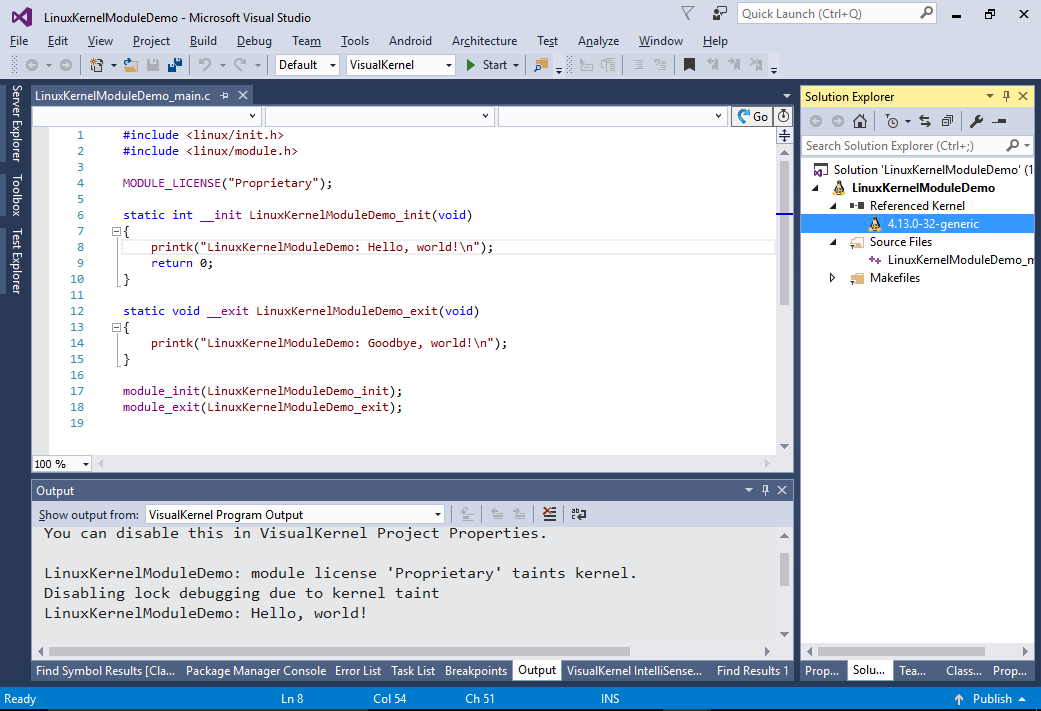The image size is (1041, 711).
Task: Open Properties via the wrench icon
Action: (x=976, y=121)
